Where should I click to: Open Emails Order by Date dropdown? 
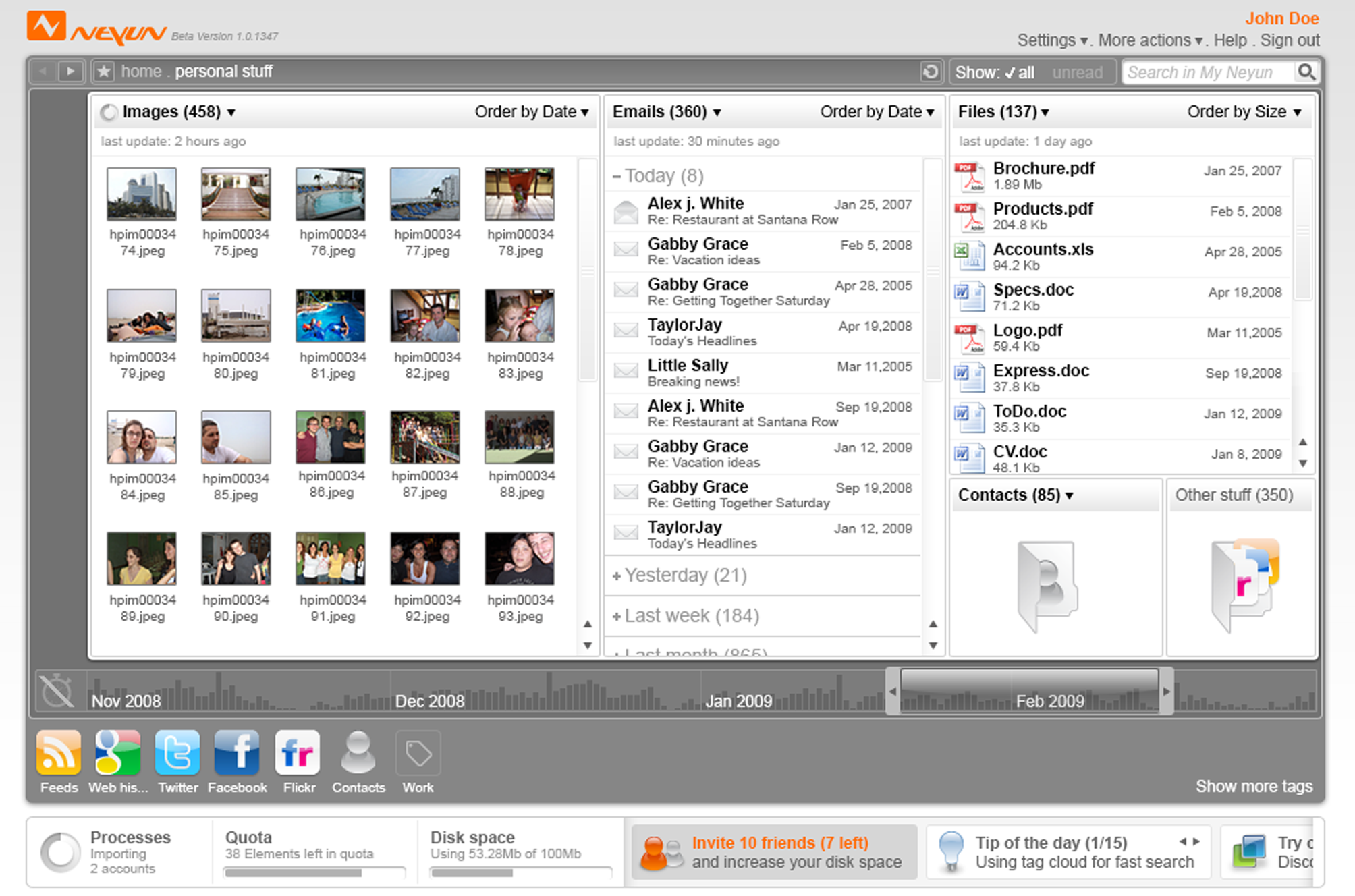pos(877,112)
